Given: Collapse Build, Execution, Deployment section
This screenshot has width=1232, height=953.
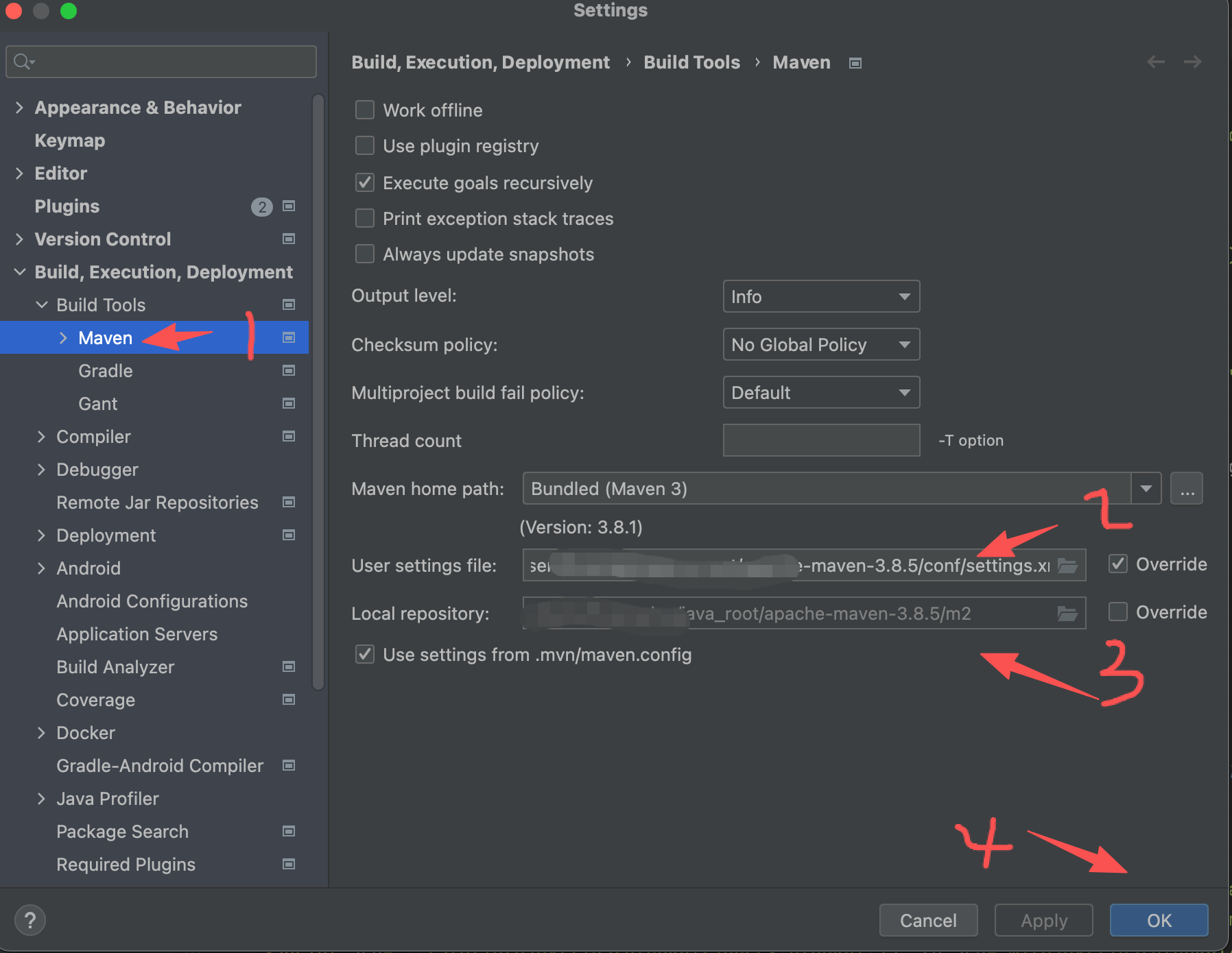Looking at the screenshot, I should click(19, 272).
